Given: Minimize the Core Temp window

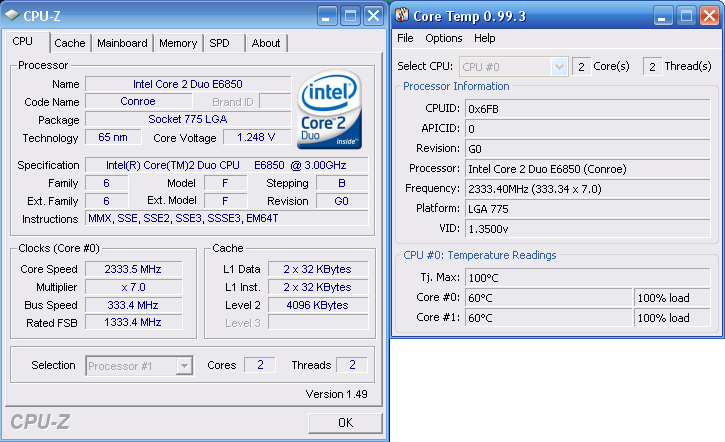Looking at the screenshot, I should [x=663, y=16].
